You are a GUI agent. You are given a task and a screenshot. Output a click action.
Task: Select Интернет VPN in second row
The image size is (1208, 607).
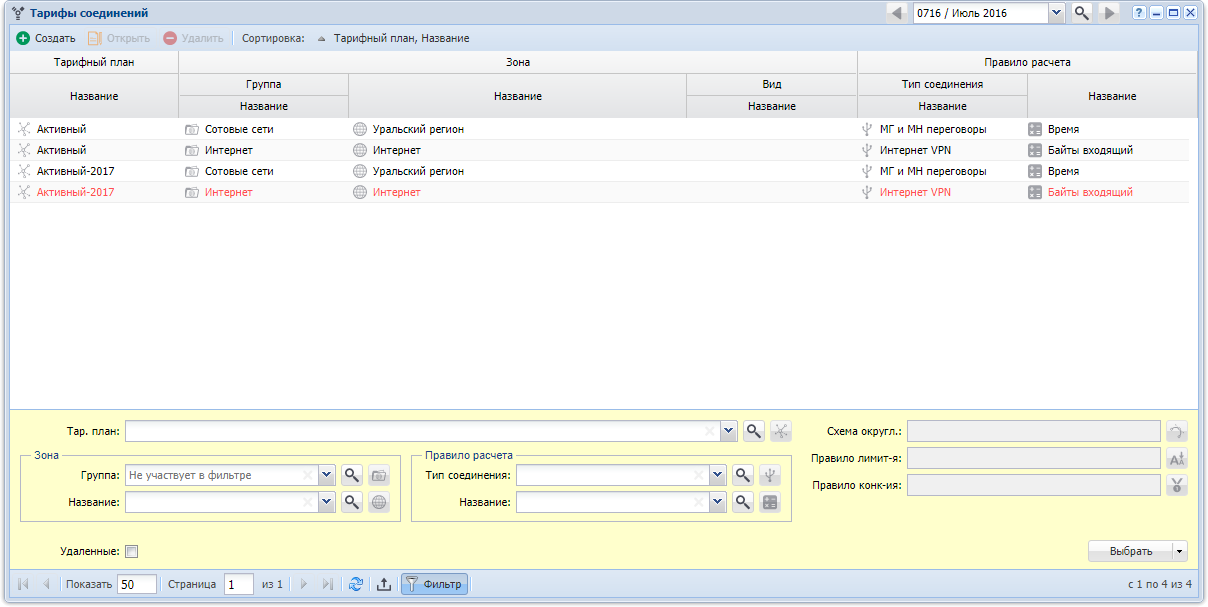pos(915,150)
